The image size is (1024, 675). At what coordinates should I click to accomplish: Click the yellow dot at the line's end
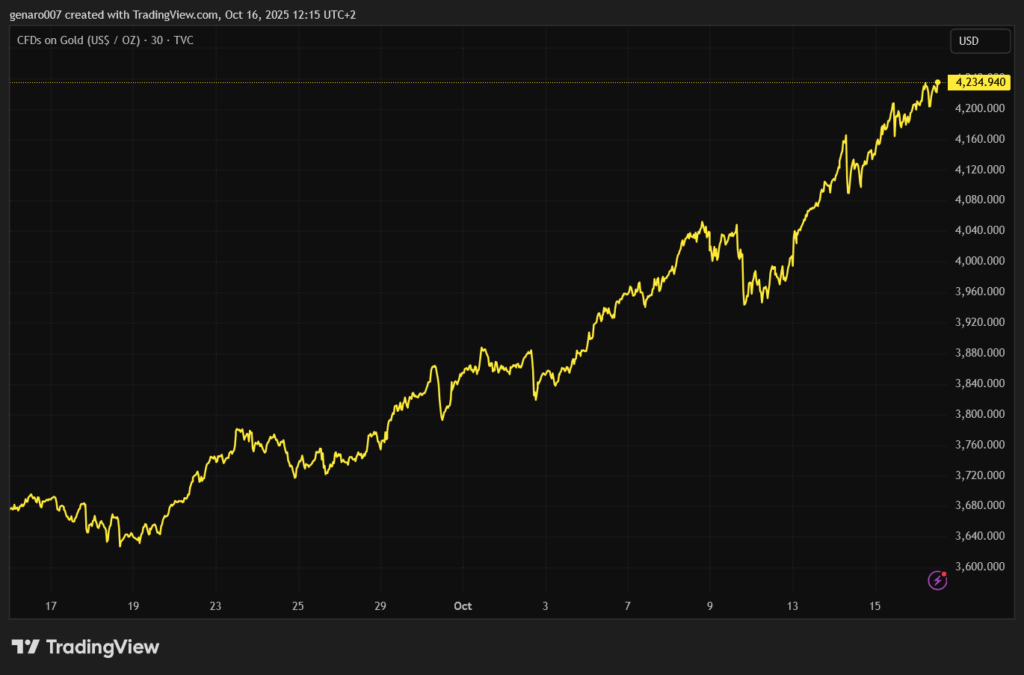tap(937, 82)
